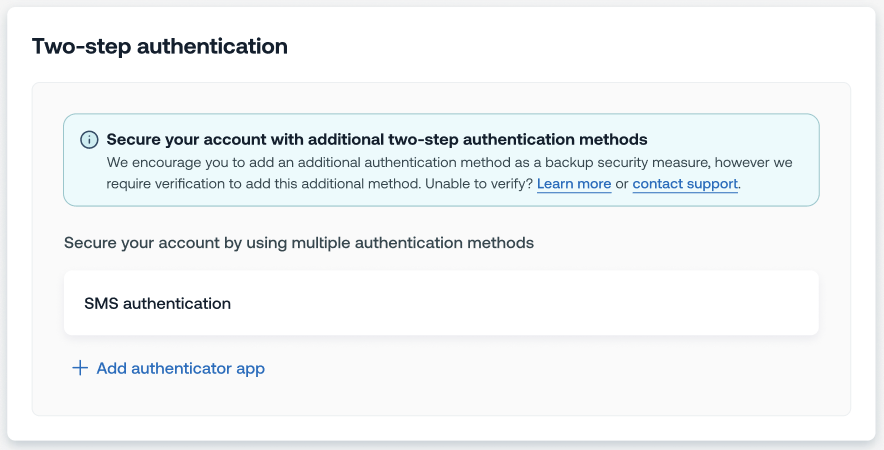Open the Learn more link
Image resolution: width=884 pixels, height=450 pixels.
click(x=574, y=184)
